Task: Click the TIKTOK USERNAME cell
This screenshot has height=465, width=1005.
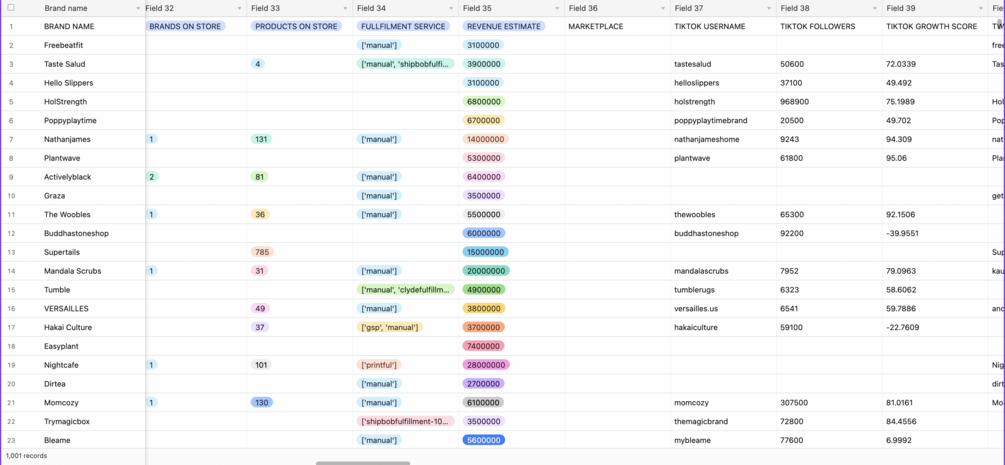Action: point(724,26)
